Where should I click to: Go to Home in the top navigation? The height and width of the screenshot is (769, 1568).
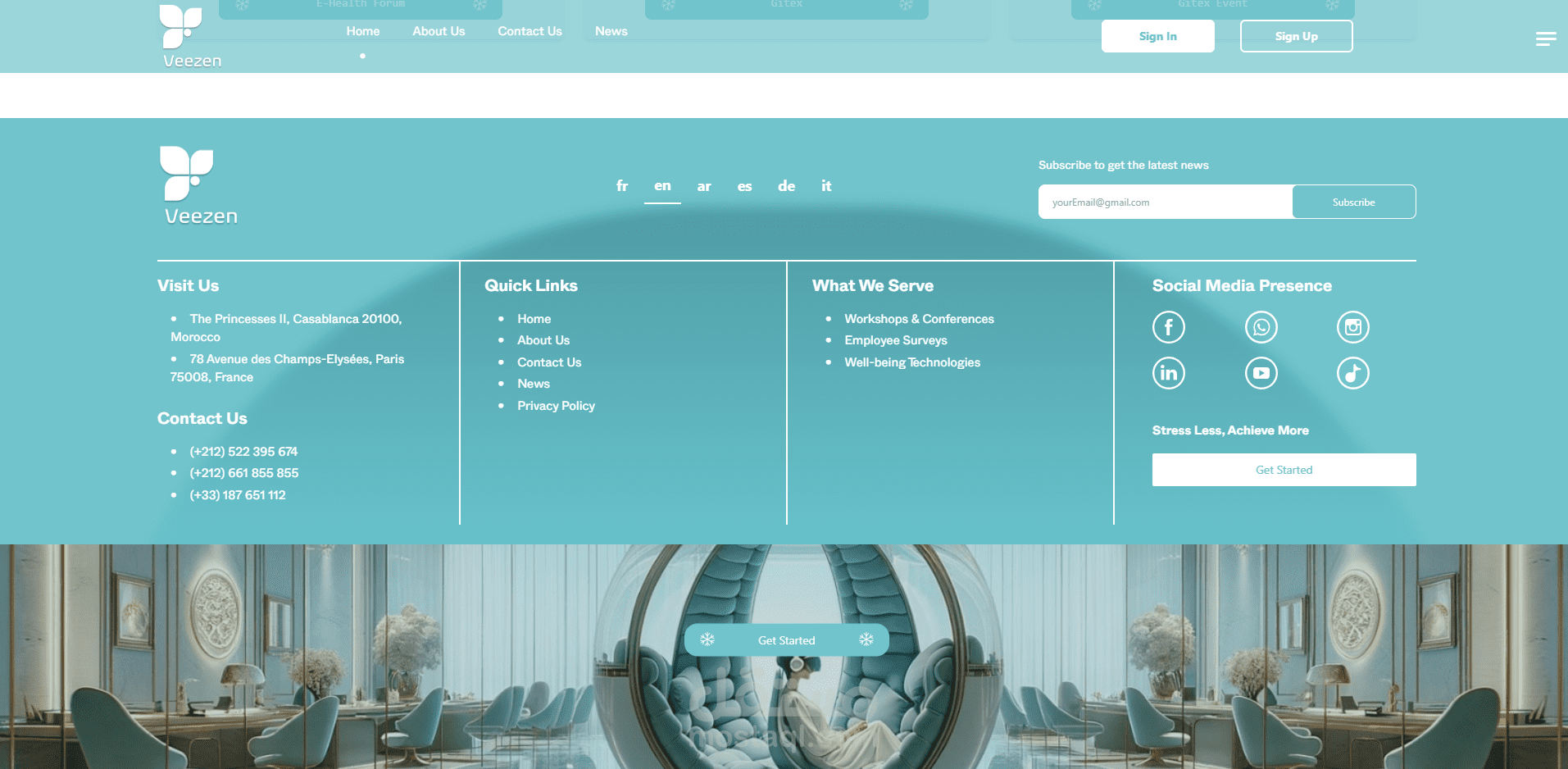(363, 31)
